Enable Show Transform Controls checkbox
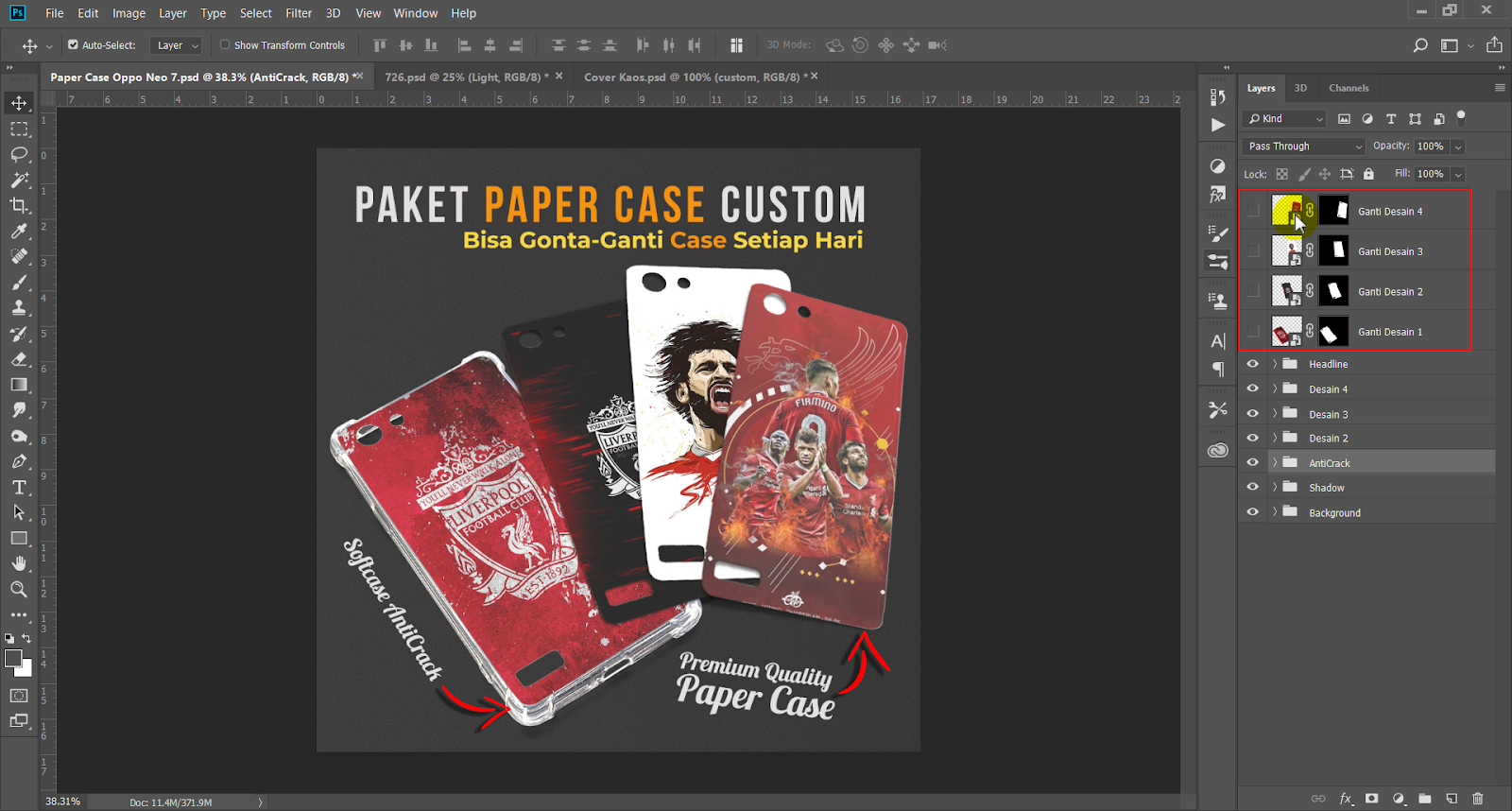Image resolution: width=1512 pixels, height=811 pixels. (x=225, y=44)
